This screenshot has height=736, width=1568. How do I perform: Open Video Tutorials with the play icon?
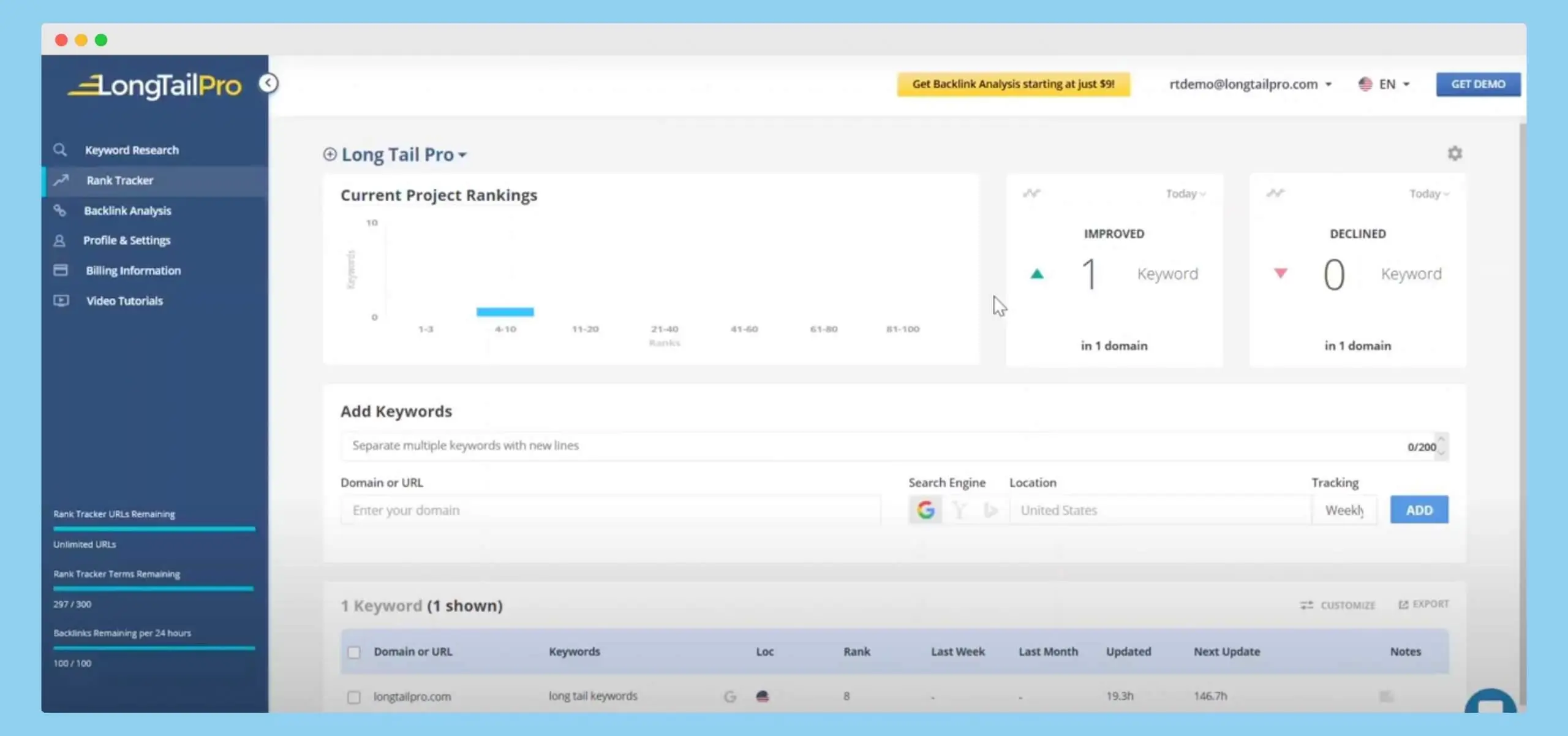pyautogui.click(x=60, y=300)
